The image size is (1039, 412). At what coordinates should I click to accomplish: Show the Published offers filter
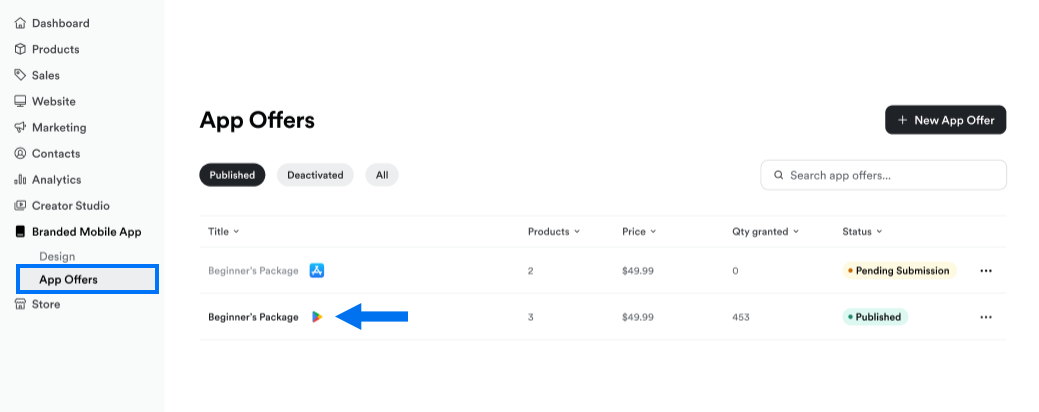point(232,175)
